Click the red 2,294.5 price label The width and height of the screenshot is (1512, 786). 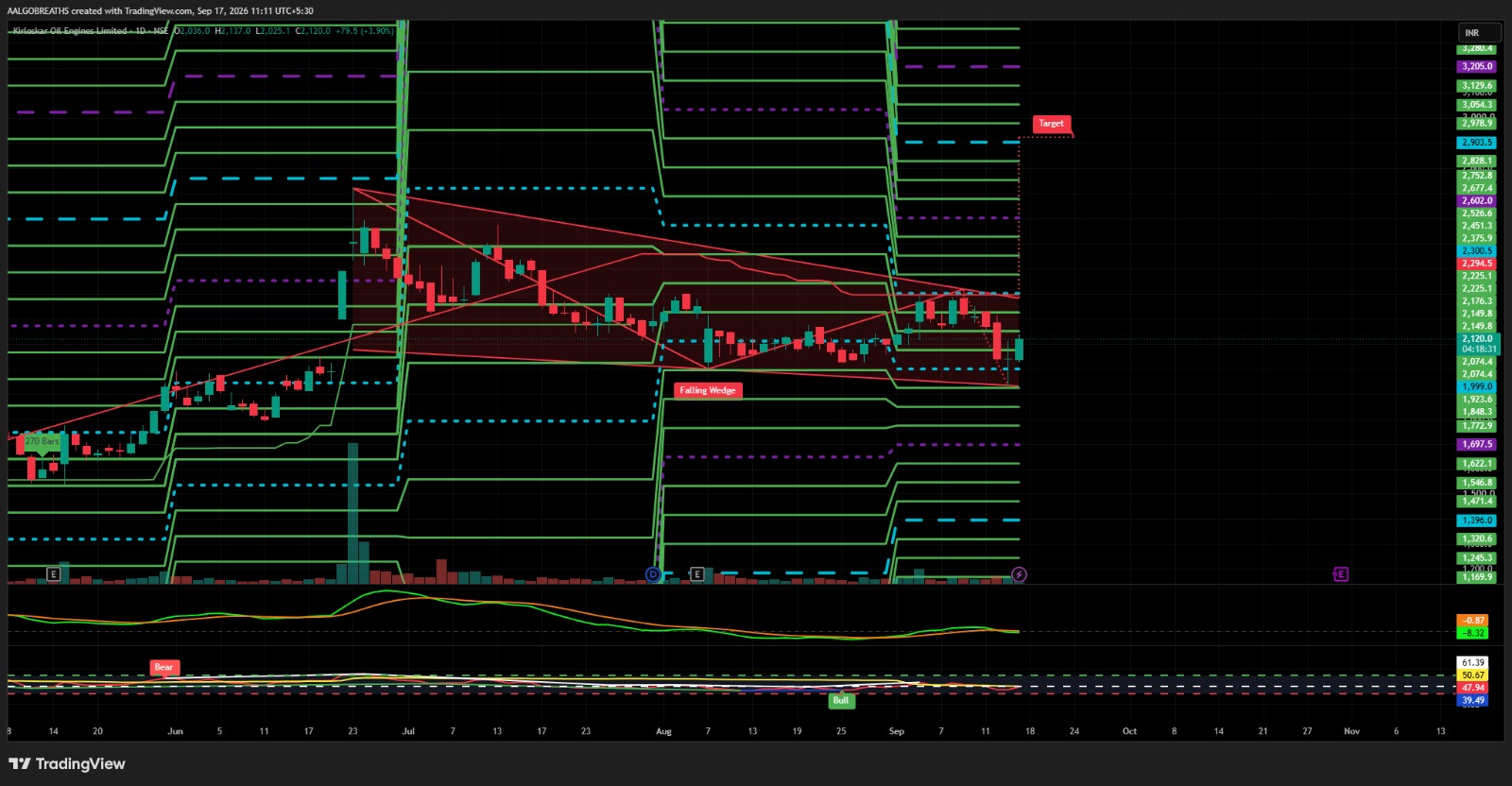coord(1477,264)
